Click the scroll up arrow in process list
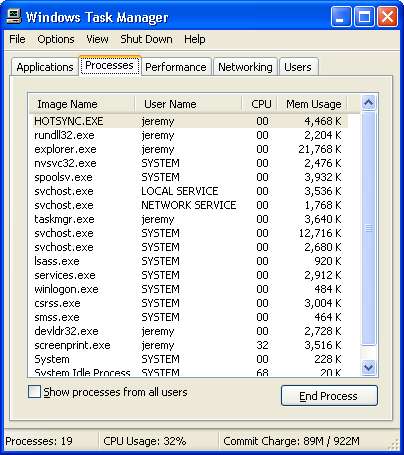This screenshot has width=404, height=455. 369,103
